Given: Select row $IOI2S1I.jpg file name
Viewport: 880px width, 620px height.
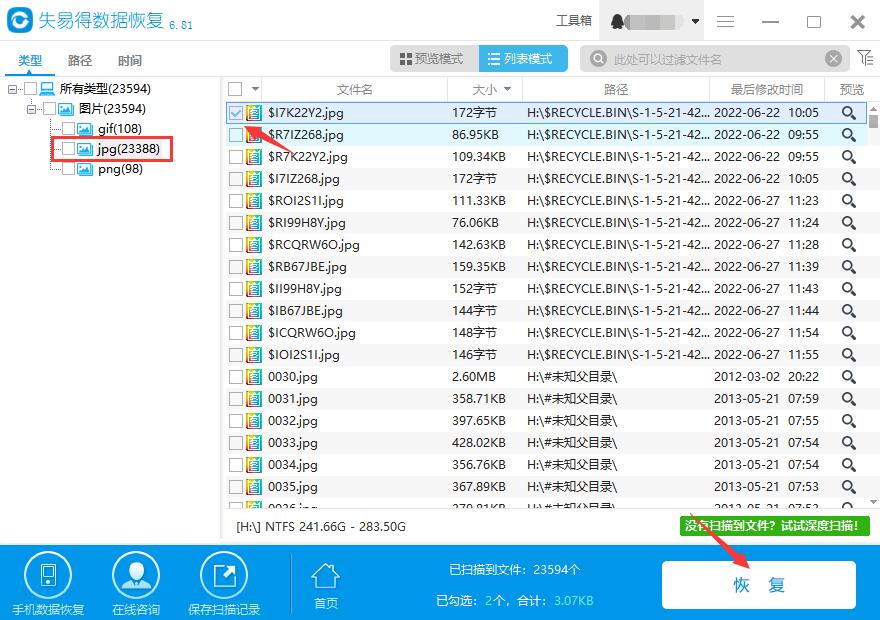Looking at the screenshot, I should click(304, 355).
